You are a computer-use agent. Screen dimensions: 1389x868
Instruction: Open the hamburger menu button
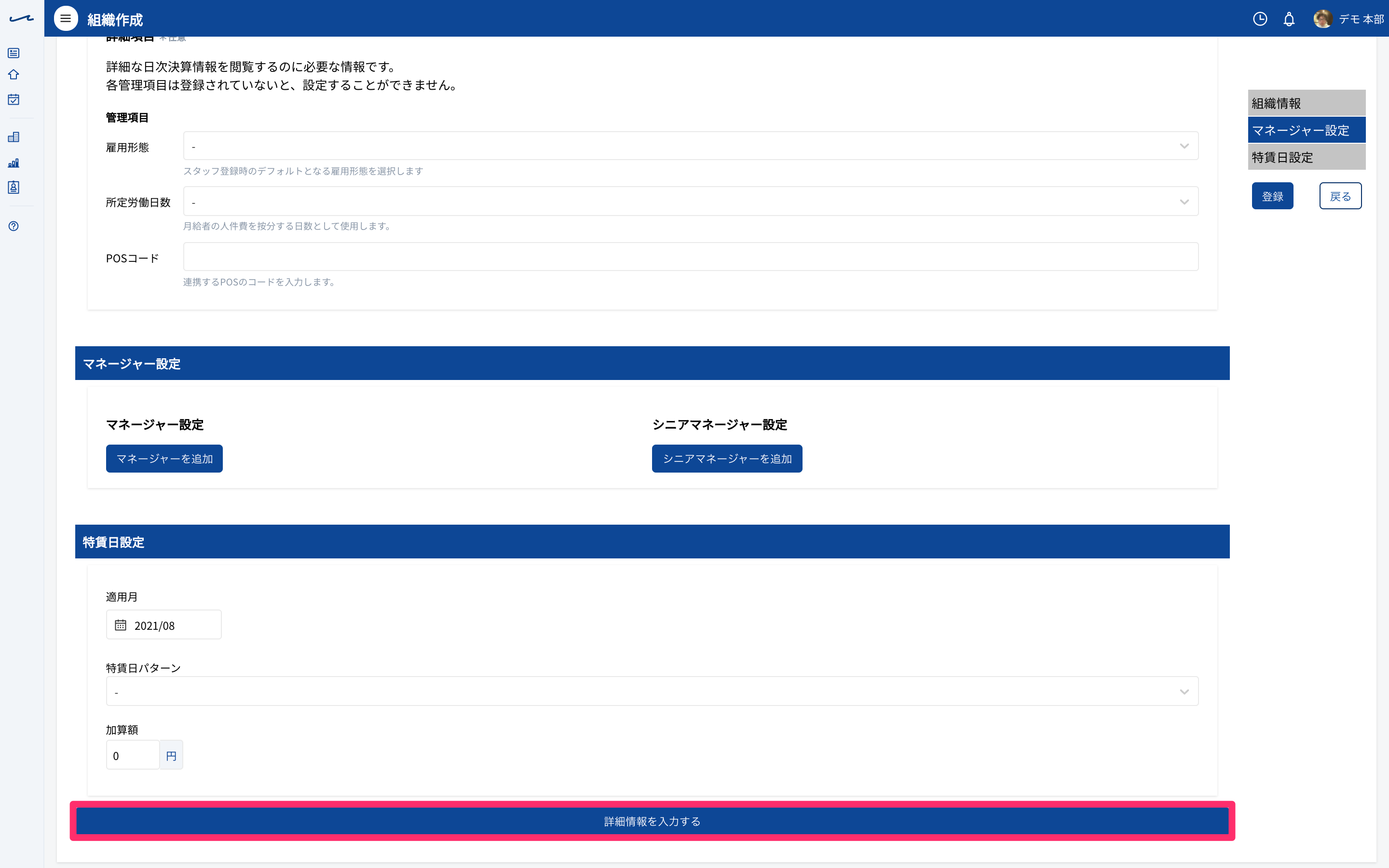click(66, 19)
